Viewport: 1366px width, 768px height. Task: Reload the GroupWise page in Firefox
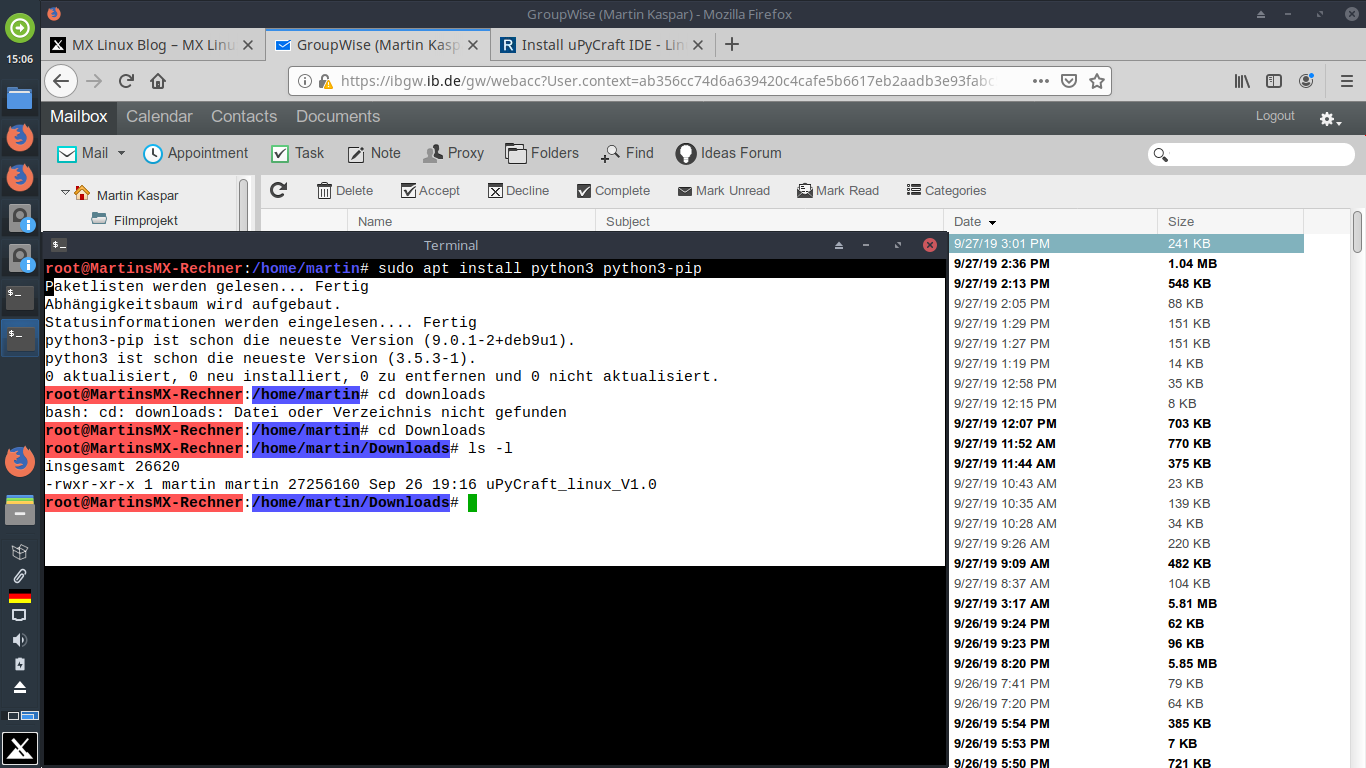(x=126, y=81)
